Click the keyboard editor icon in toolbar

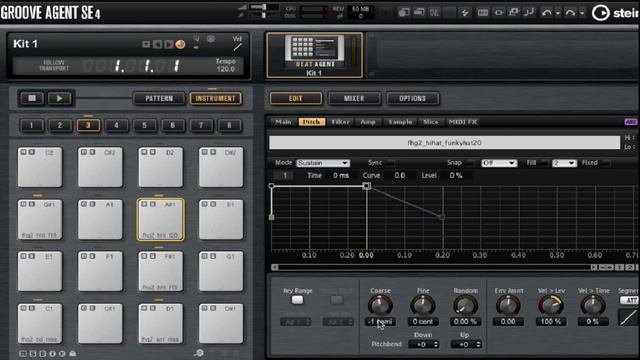[x=483, y=13]
